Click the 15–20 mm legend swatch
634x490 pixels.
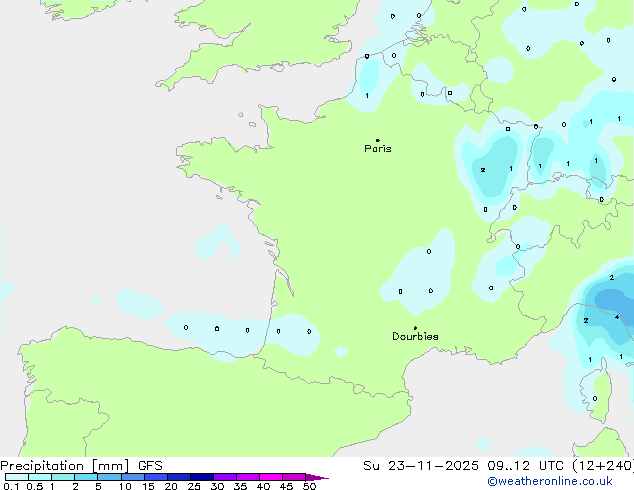pyautogui.click(x=156, y=477)
